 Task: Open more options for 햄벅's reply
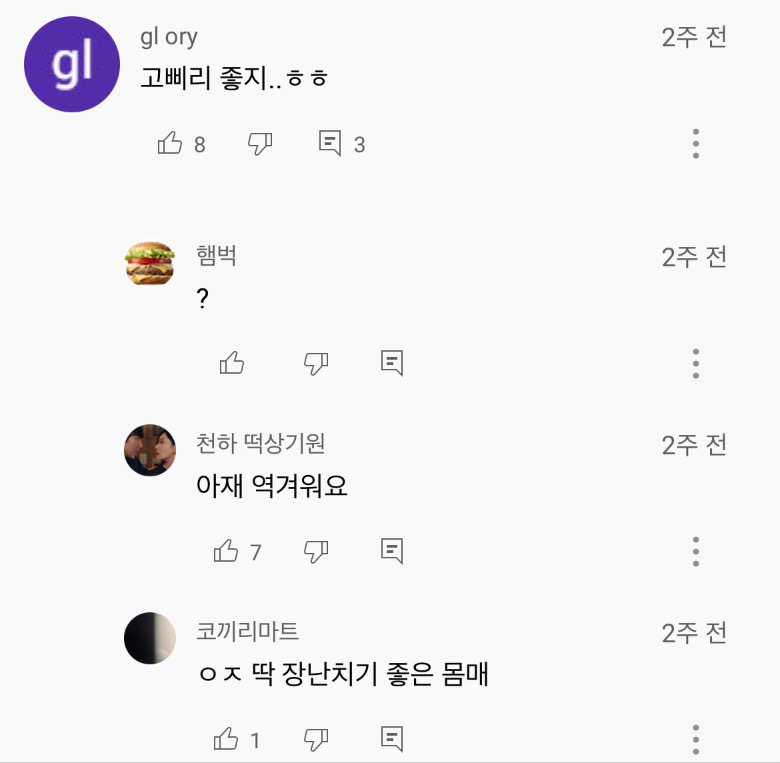tap(696, 363)
